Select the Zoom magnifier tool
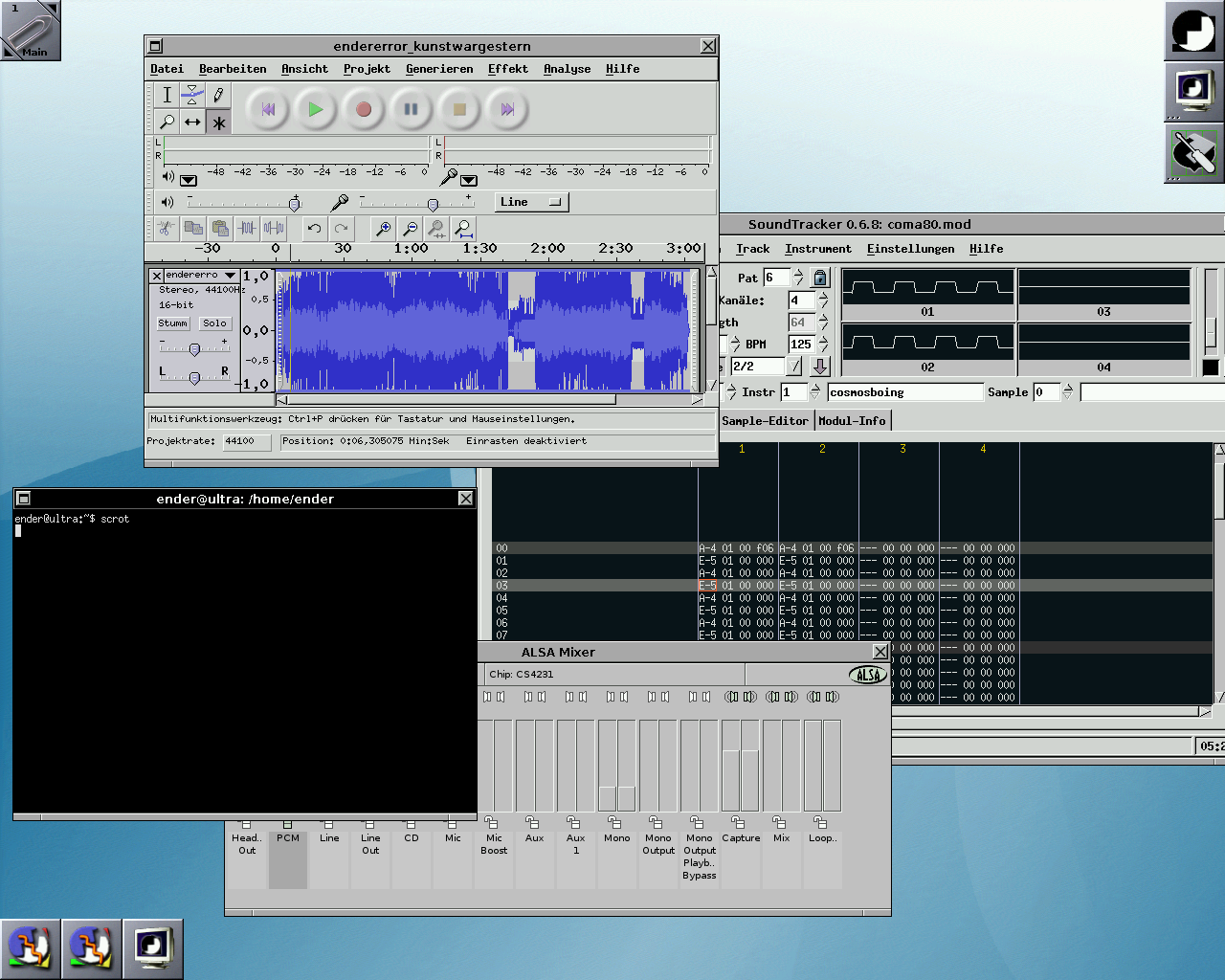Screen dimensions: 1225x980 pos(167,122)
